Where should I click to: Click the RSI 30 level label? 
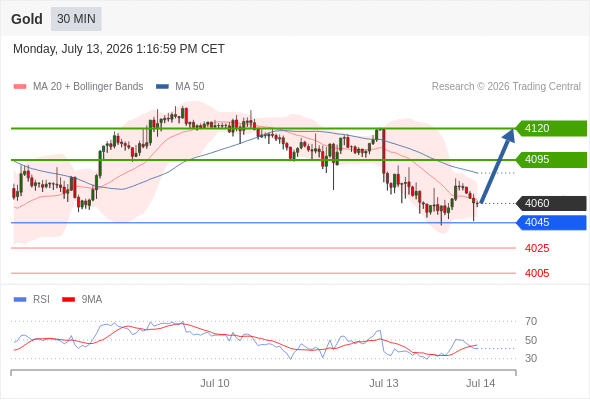click(531, 358)
